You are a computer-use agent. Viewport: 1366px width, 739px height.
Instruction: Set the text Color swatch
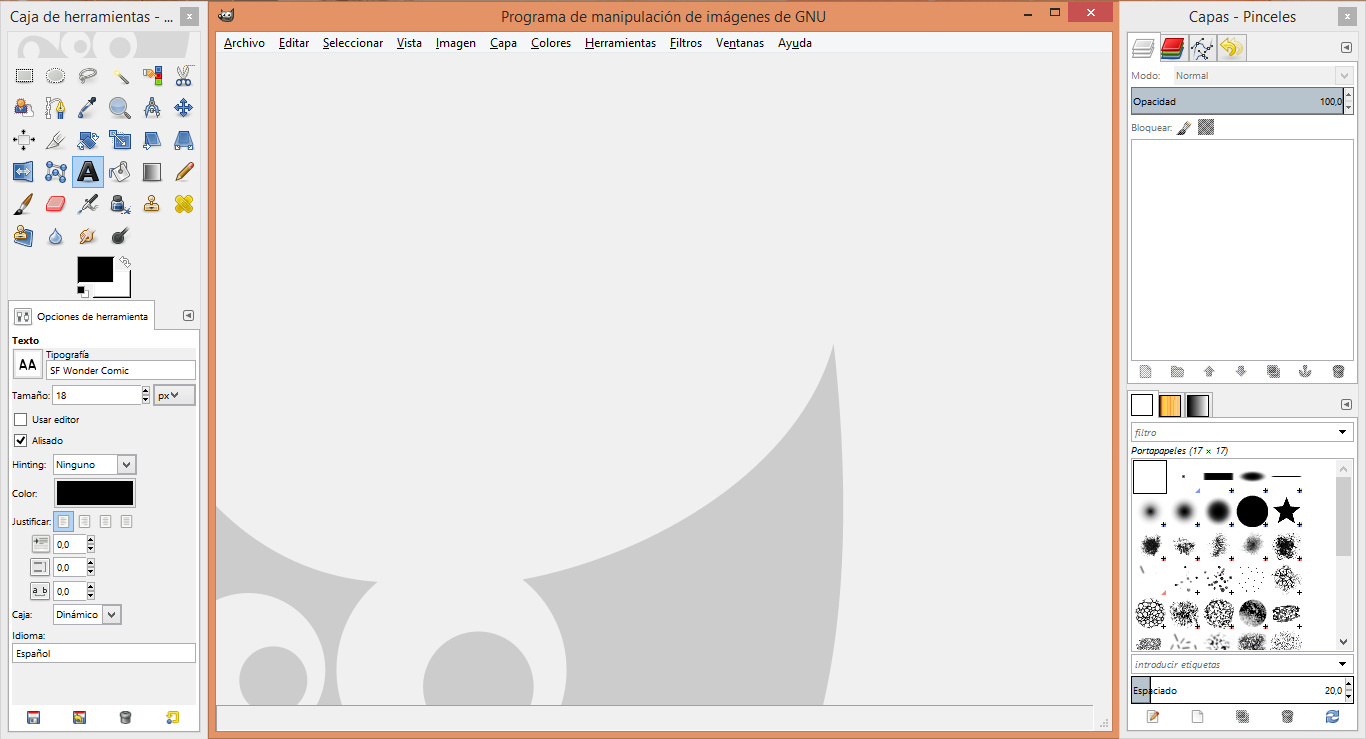click(x=94, y=492)
